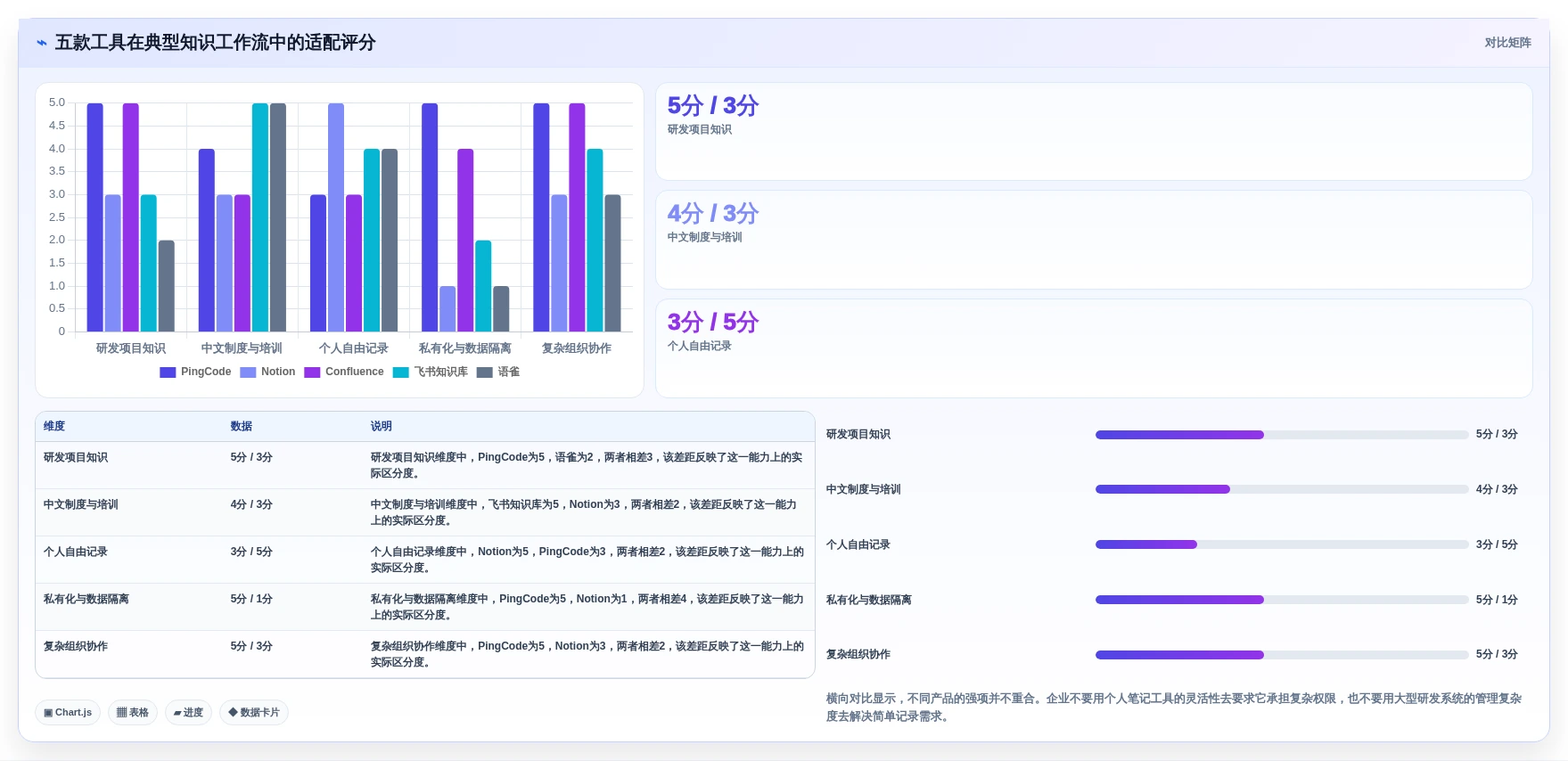Image resolution: width=1568 pixels, height=761 pixels.
Task: Click the summary paragraph starting 横向对比显示
Action: 1174,708
